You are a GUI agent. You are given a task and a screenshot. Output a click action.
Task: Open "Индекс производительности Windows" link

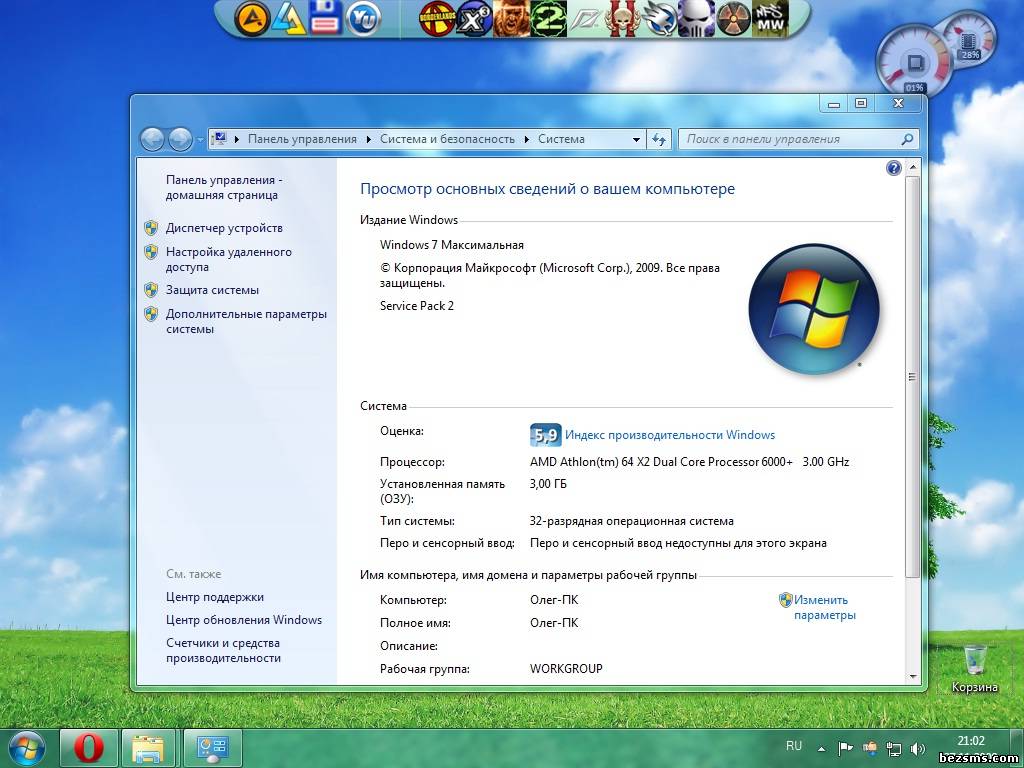point(669,435)
